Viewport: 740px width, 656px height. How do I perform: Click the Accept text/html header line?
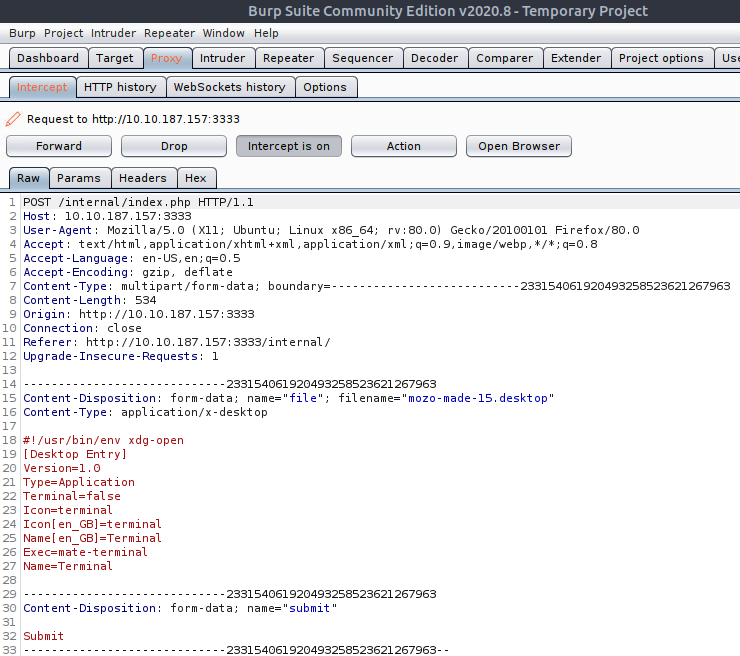click(x=310, y=244)
